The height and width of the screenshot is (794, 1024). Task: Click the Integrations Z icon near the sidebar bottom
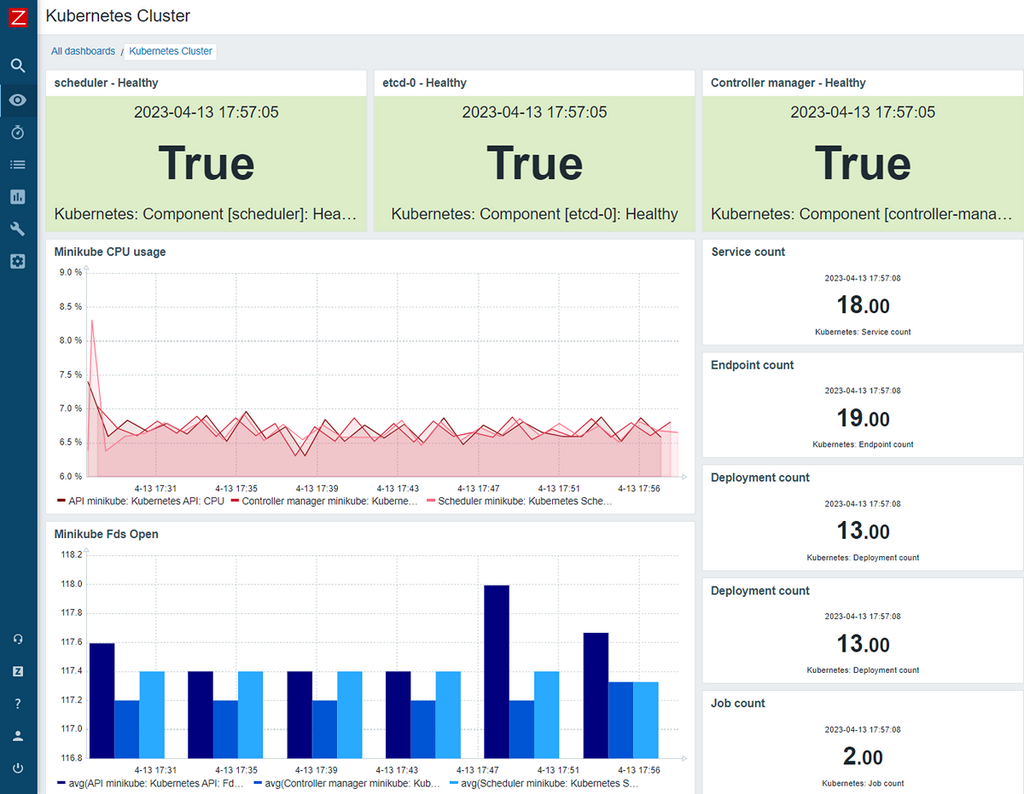click(18, 671)
